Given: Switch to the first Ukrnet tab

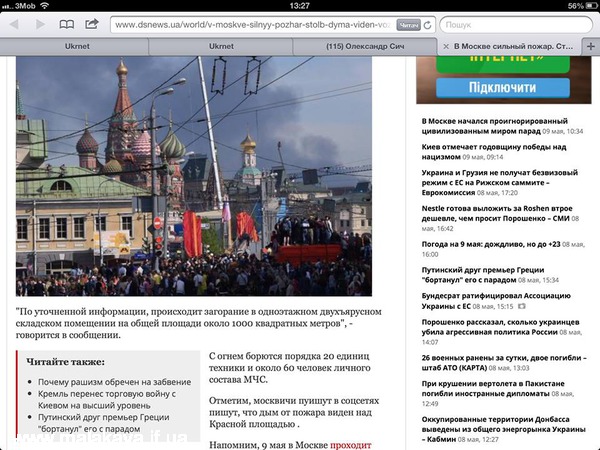Looking at the screenshot, I should pyautogui.click(x=77, y=46).
